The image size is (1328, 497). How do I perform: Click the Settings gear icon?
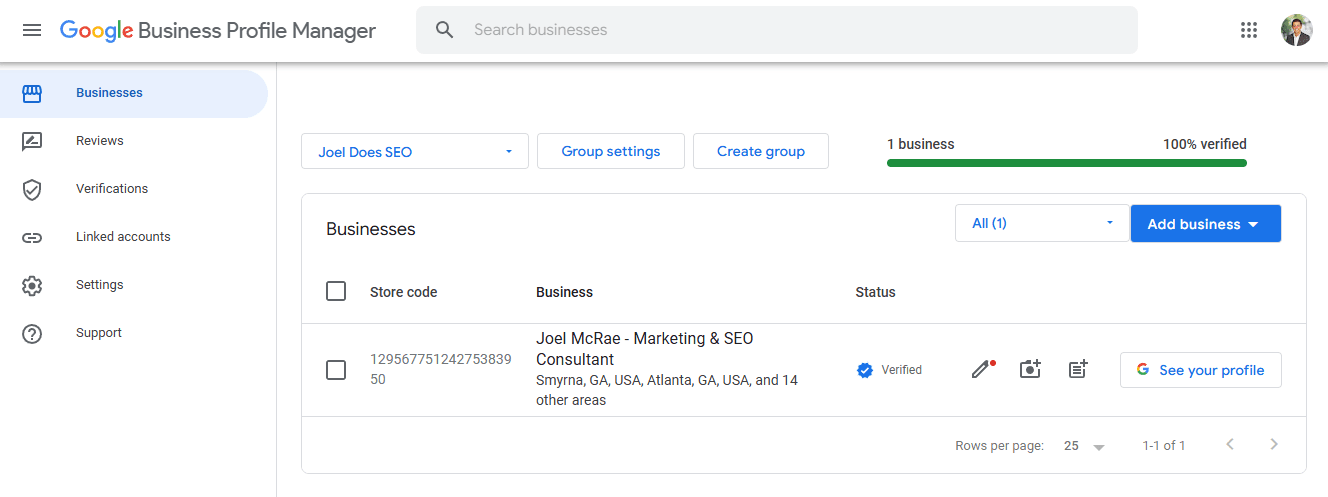pyautogui.click(x=32, y=285)
